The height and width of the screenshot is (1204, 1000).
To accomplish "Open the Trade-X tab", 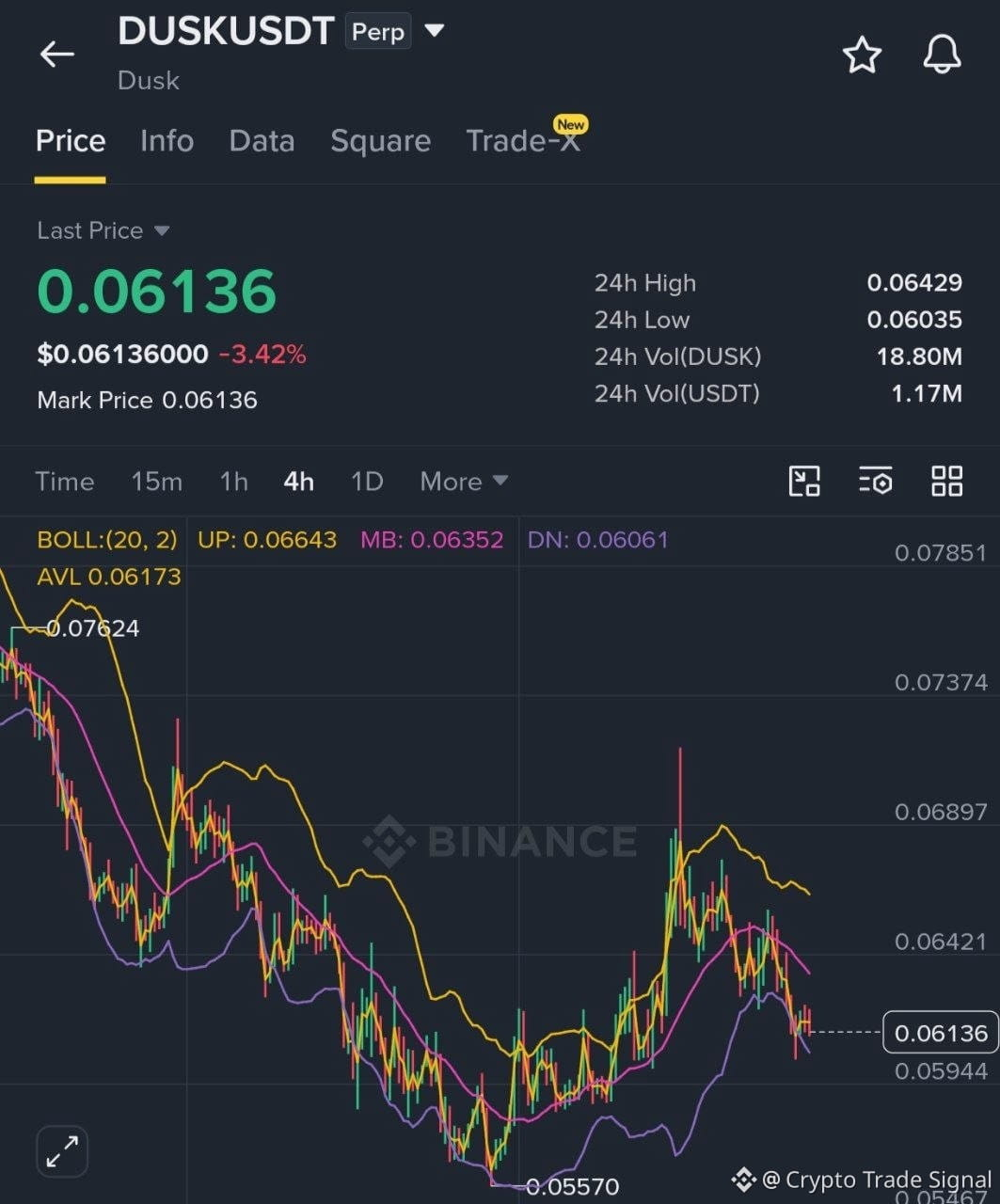I will click(x=523, y=141).
